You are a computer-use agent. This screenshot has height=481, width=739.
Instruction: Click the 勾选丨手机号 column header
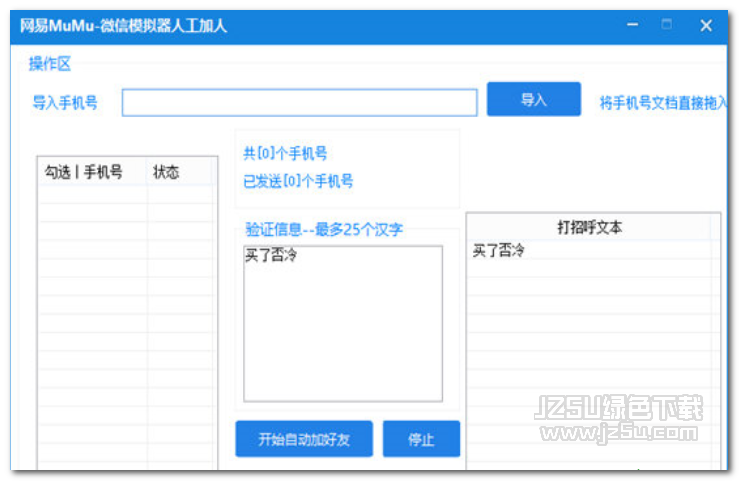(92, 172)
